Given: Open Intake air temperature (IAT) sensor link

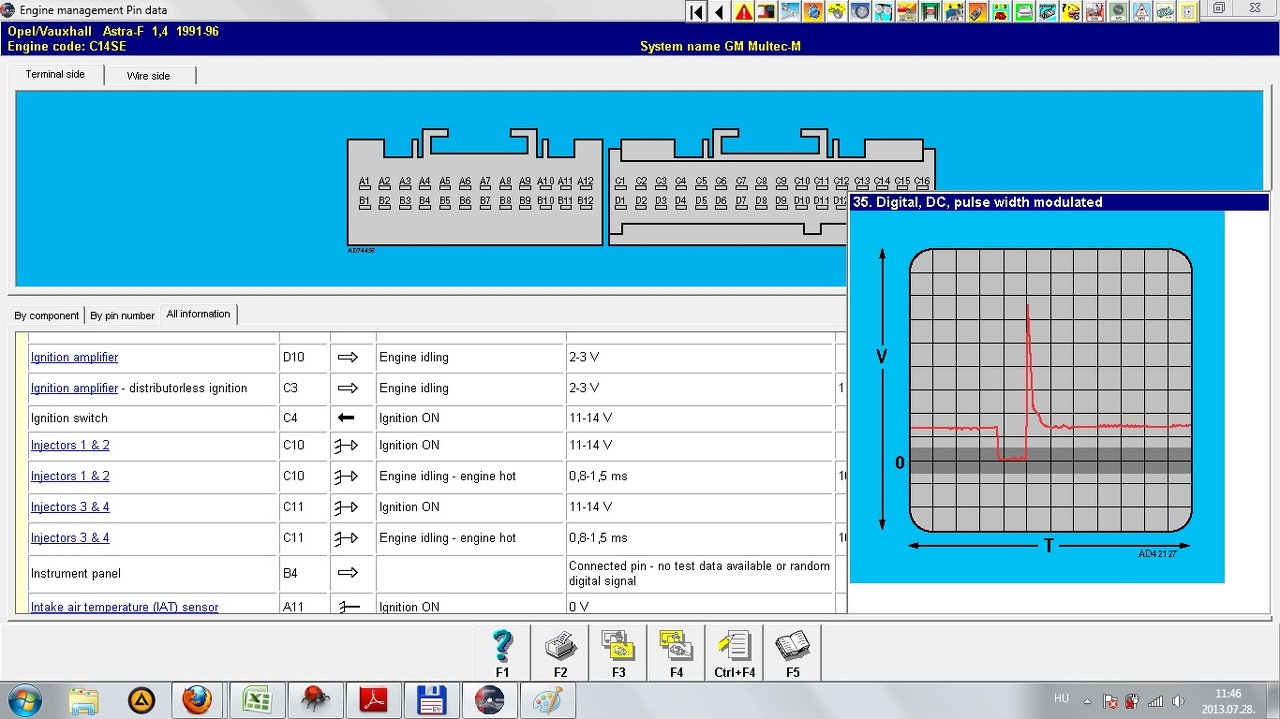Looking at the screenshot, I should [124, 607].
